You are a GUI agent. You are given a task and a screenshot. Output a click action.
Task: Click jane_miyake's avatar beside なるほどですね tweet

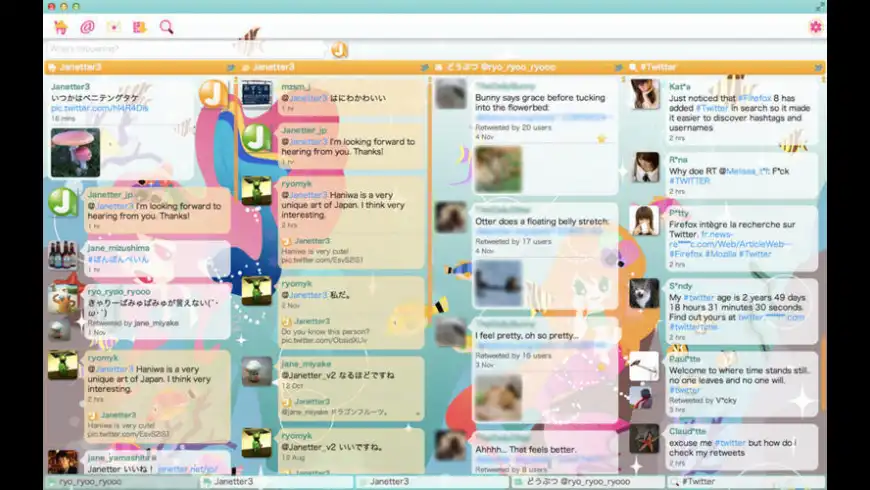(256, 371)
